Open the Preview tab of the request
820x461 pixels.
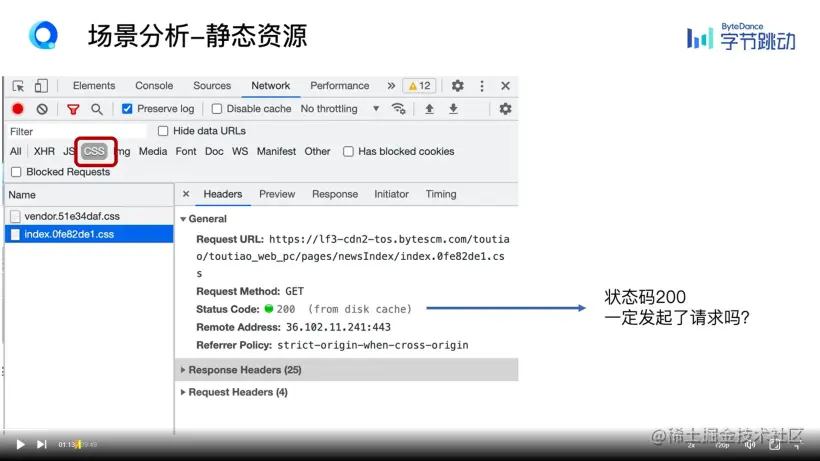click(277, 194)
